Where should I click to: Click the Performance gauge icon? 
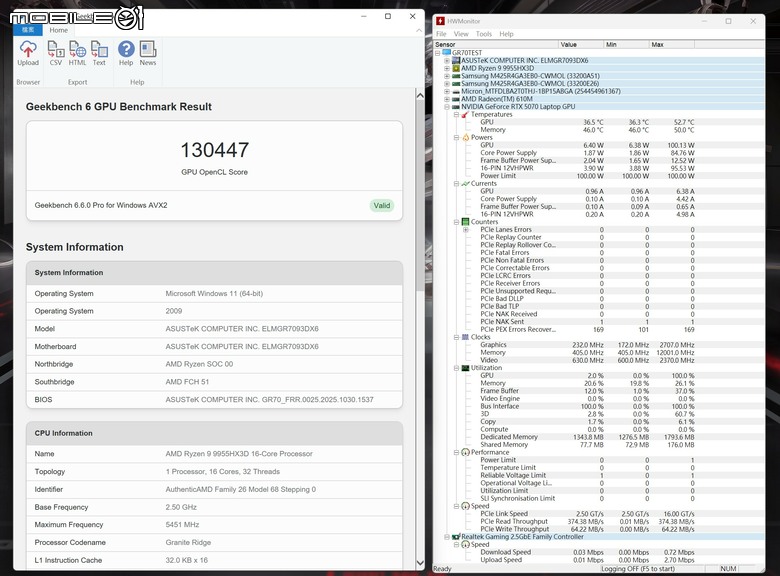click(x=465, y=452)
